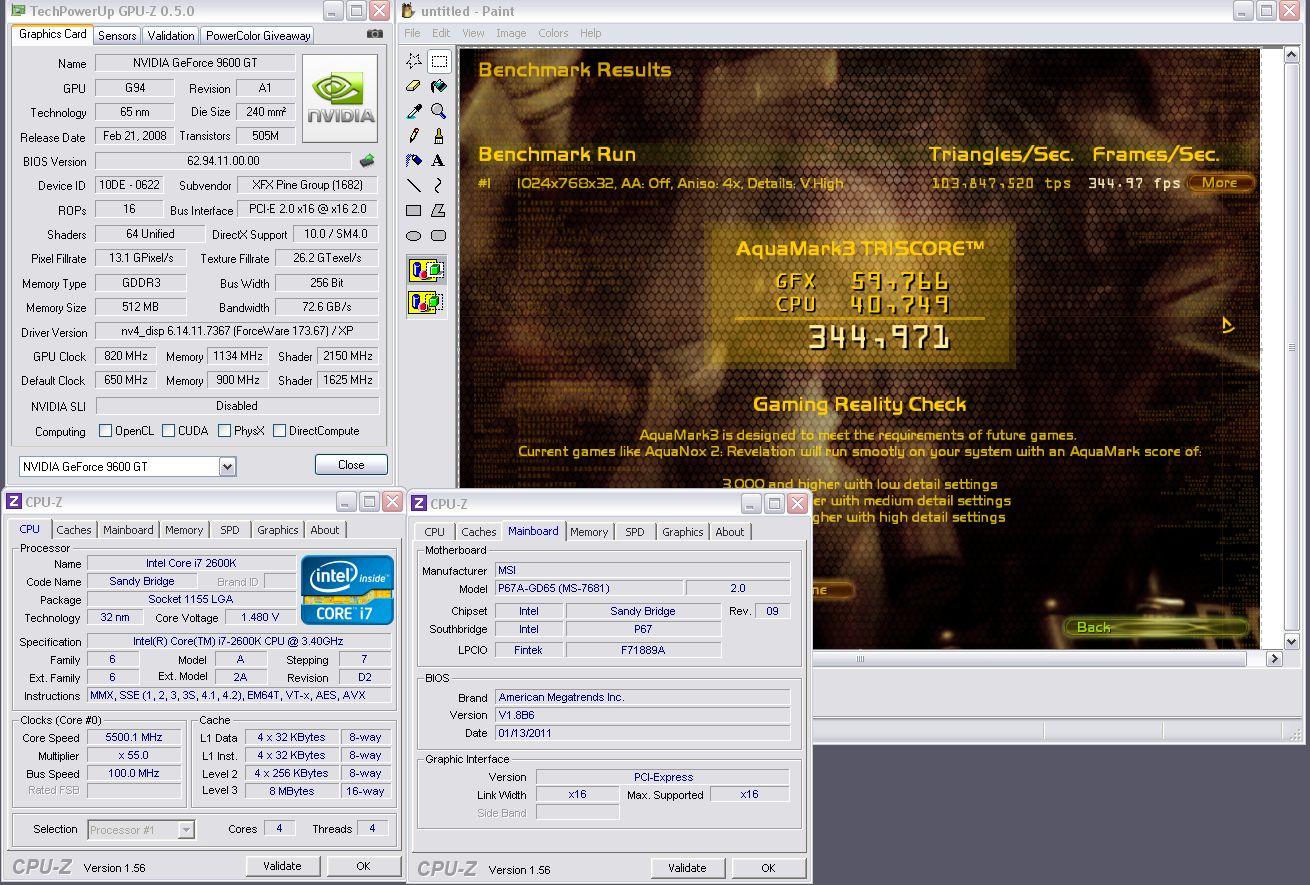Click Core Speed value 5500.1 MHz
Screen dimensions: 1310x885
(134, 738)
